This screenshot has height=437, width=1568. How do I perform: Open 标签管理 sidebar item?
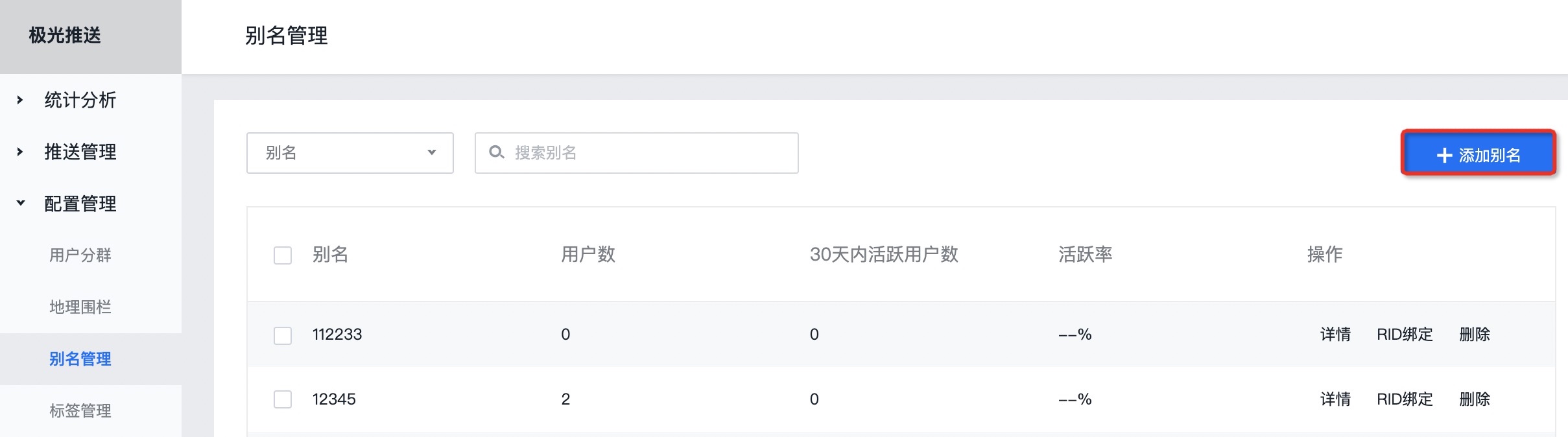80,411
